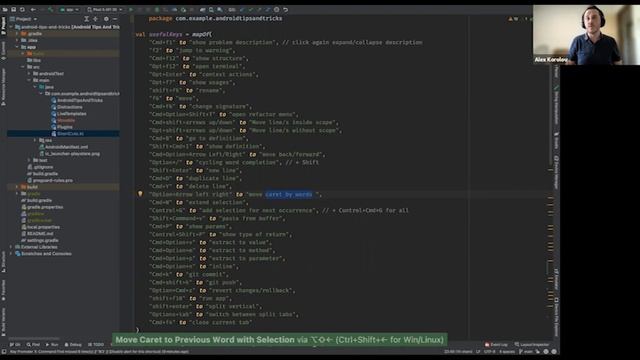Navigate back with the toolbar arrow
Viewport: 640px width, 360px height.
point(33,9)
